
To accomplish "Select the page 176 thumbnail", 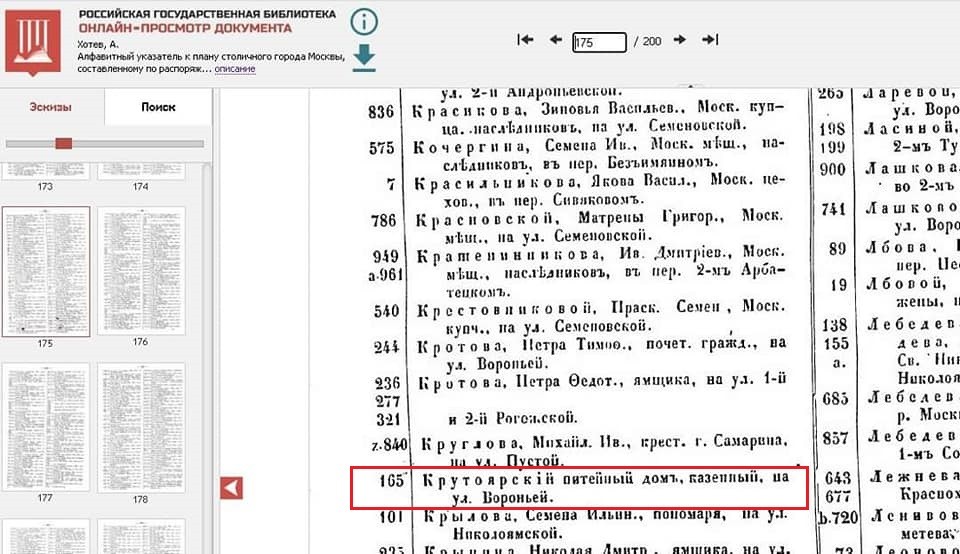I will tap(140, 270).
